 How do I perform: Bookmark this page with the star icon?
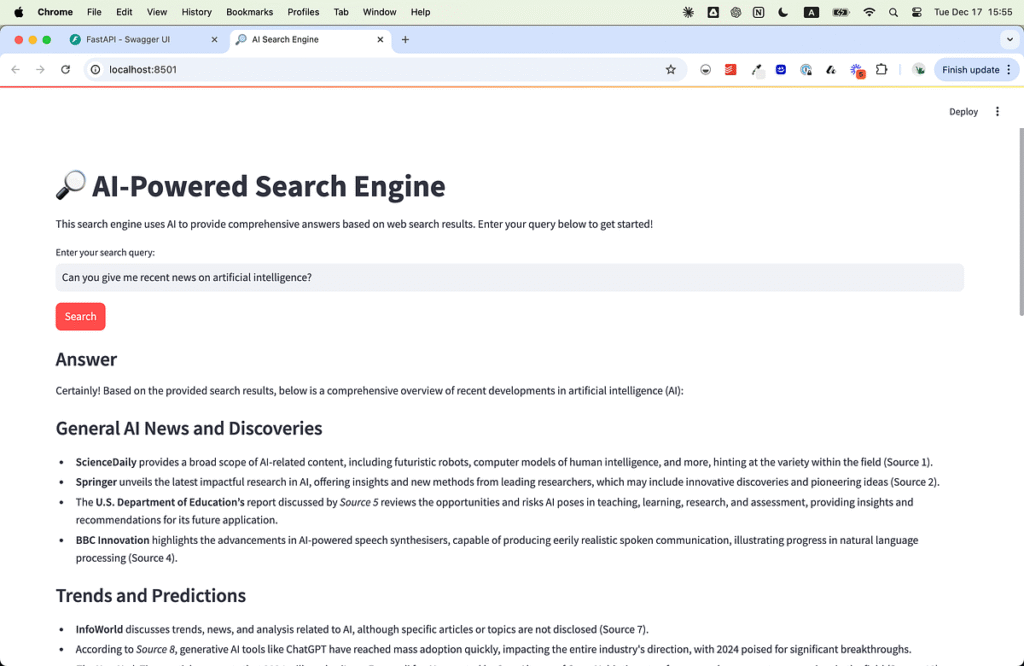click(670, 70)
